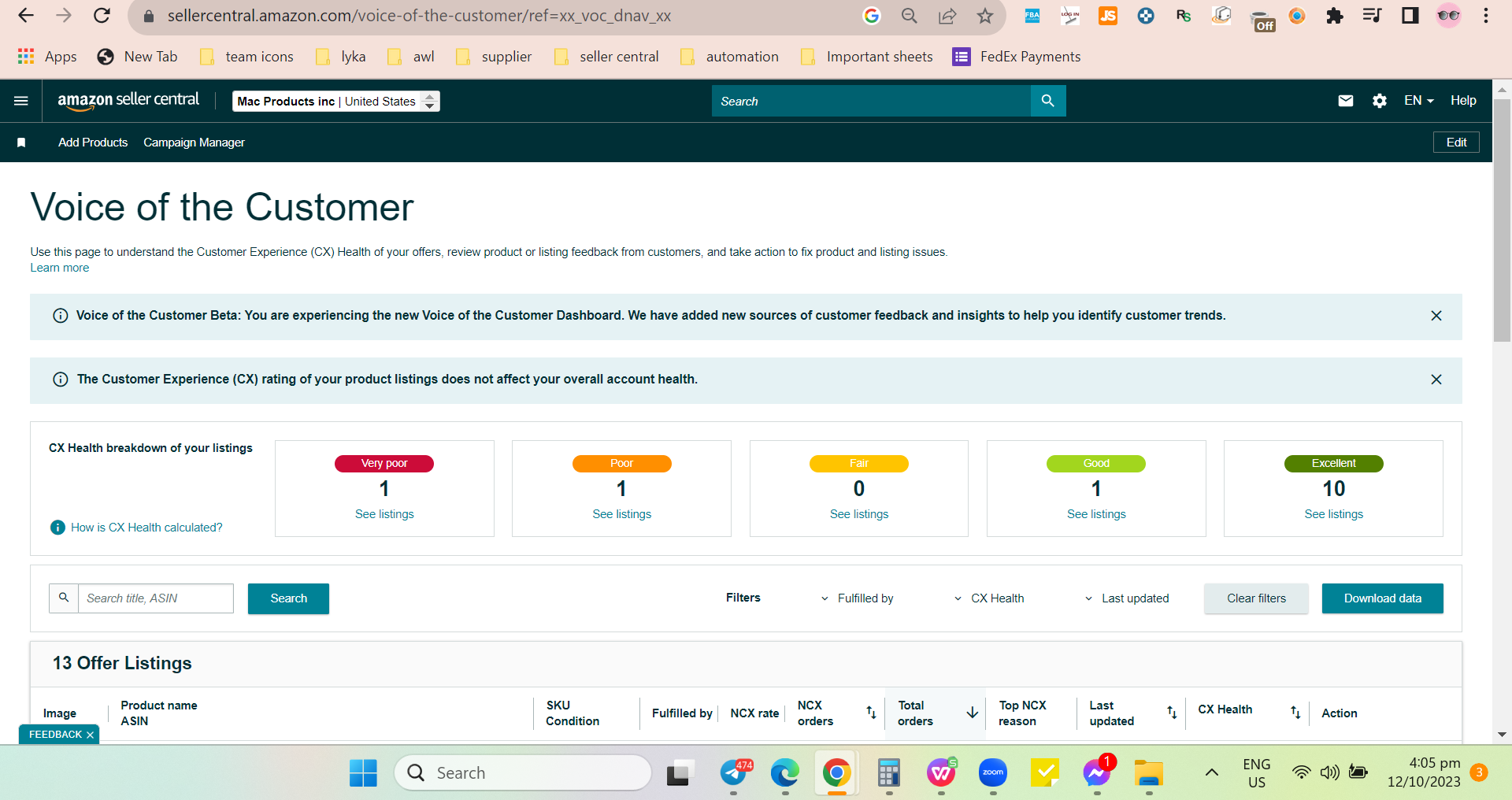
Task: Open the Chrome extensions puzzle icon
Action: click(1335, 16)
